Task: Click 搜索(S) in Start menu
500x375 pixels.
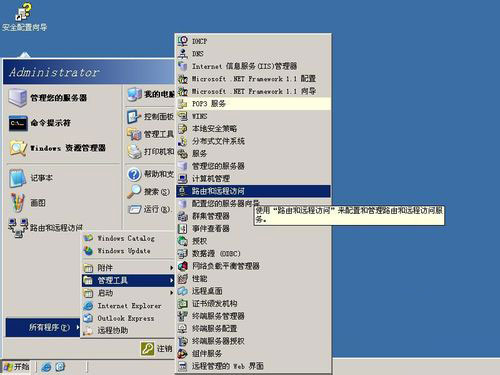Action: pos(150,192)
